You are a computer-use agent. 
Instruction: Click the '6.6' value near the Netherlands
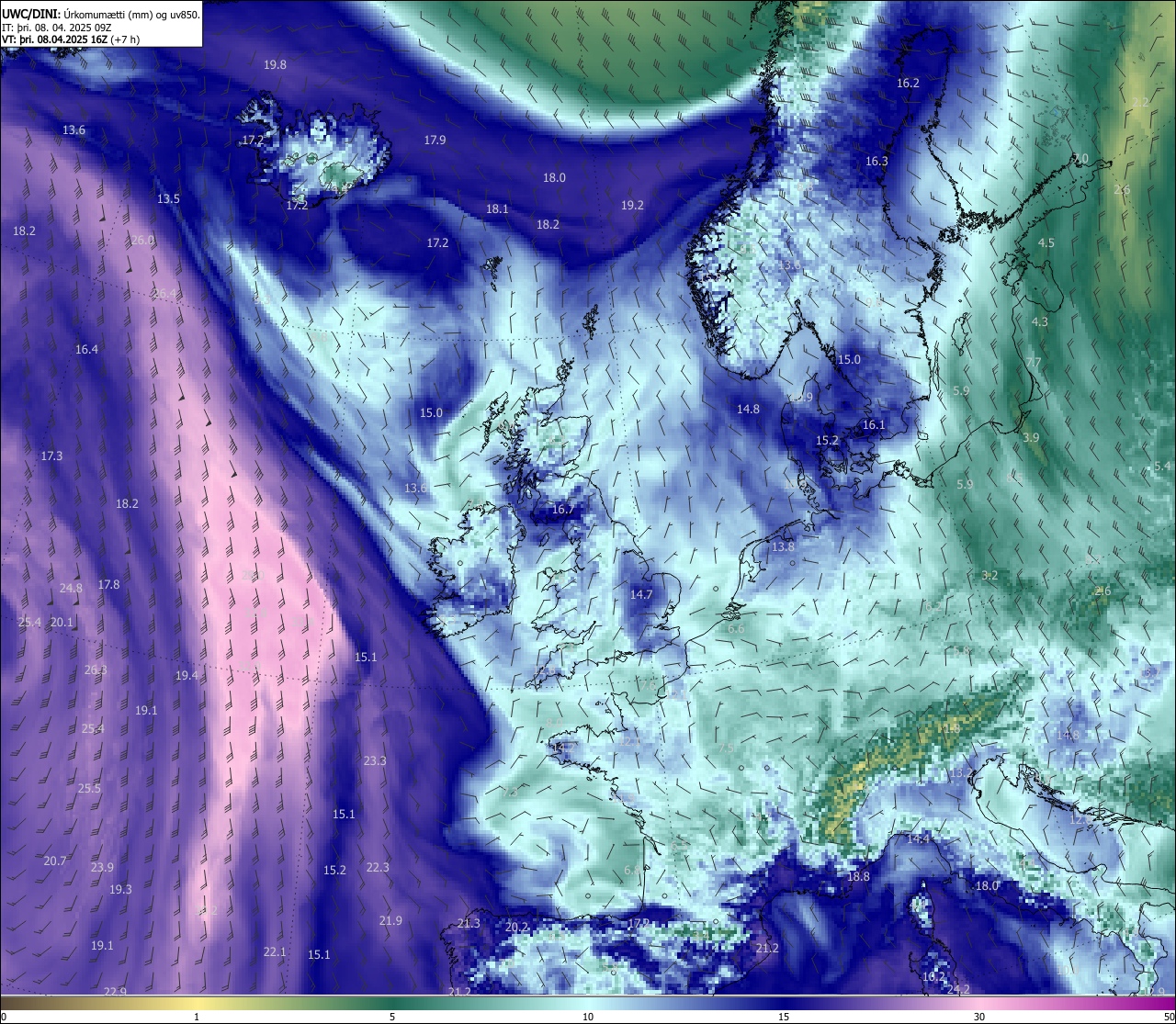tap(736, 629)
